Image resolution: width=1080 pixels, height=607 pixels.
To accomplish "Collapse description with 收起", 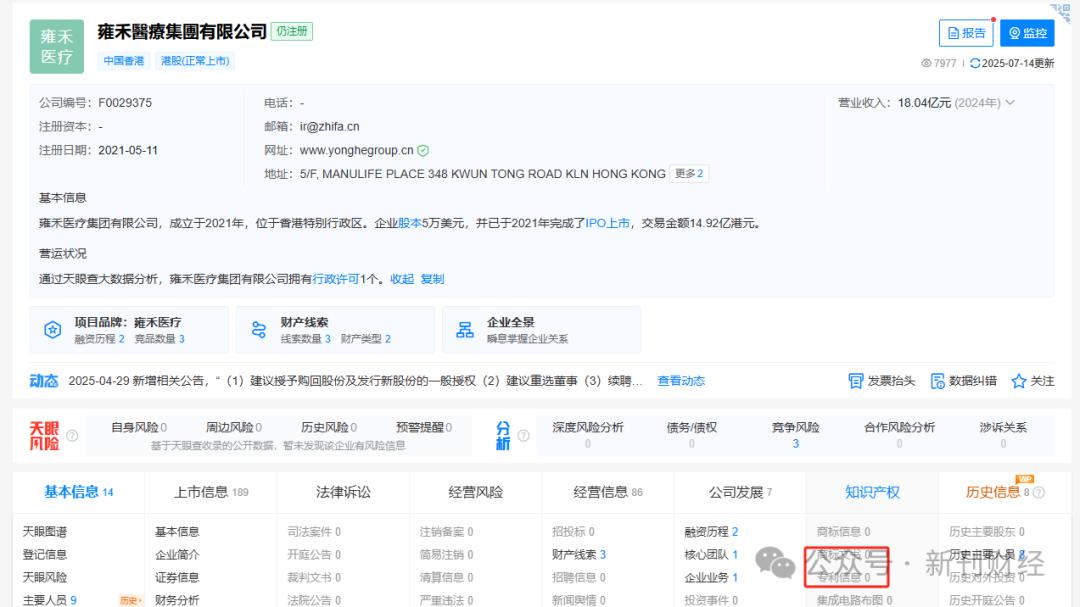I will 402,279.
